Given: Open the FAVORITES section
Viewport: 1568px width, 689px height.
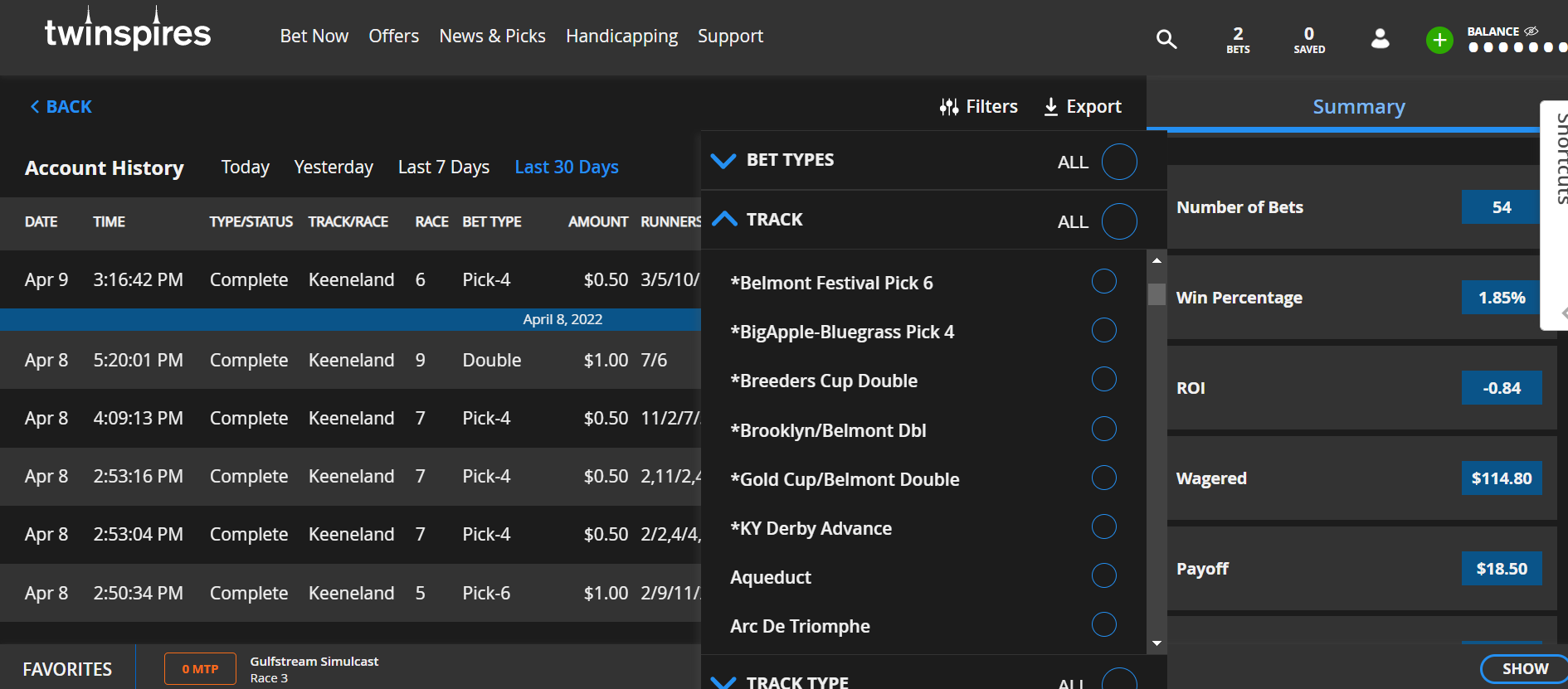Looking at the screenshot, I should [x=67, y=669].
